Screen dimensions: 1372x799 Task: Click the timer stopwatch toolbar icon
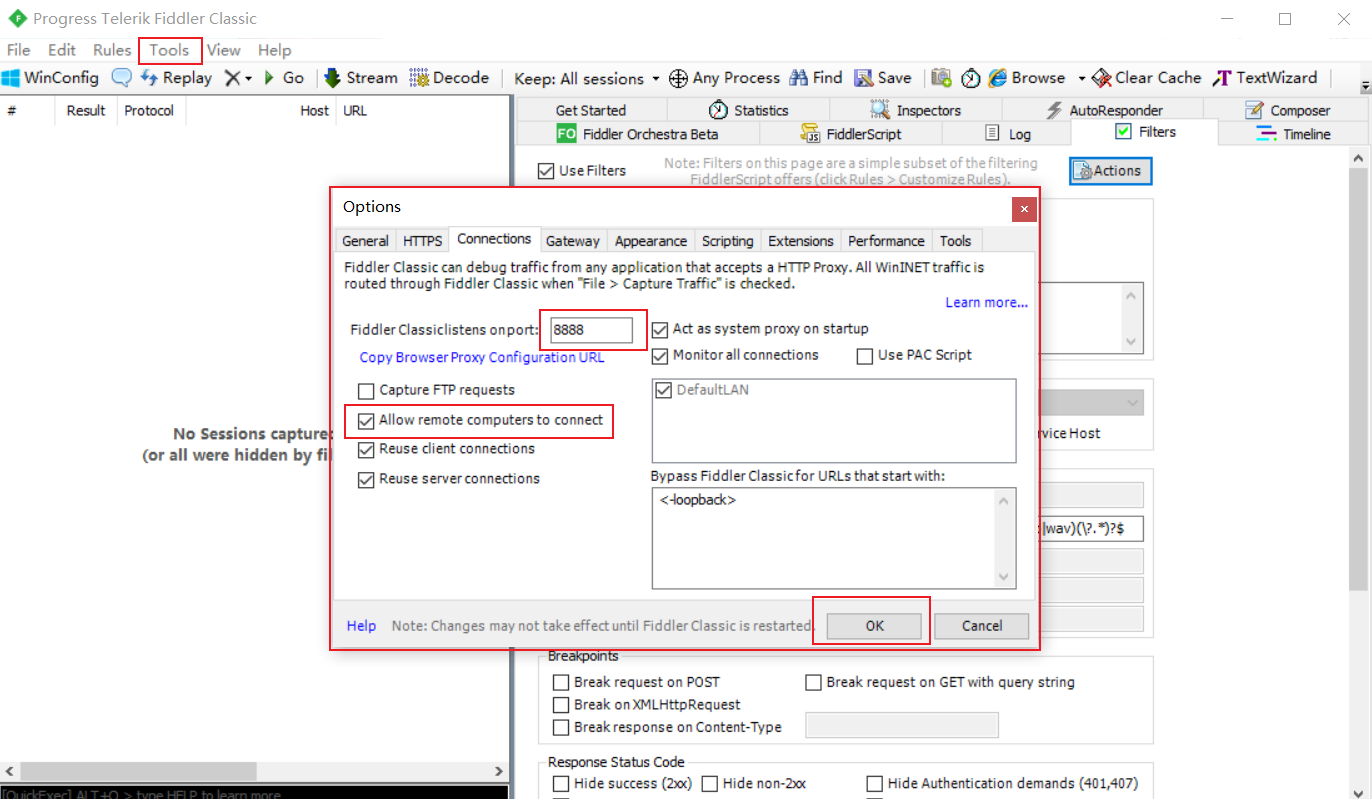[970, 78]
